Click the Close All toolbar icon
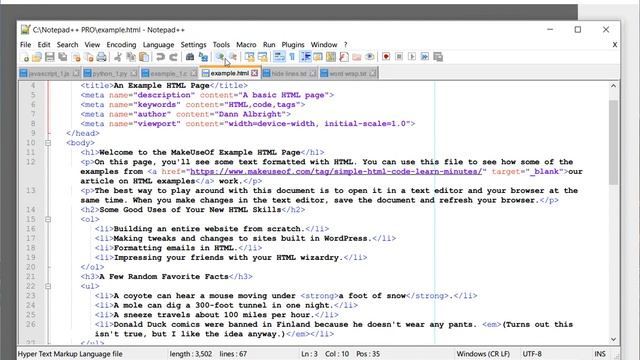Image resolution: width=640 pixels, height=360 pixels. (89, 57)
